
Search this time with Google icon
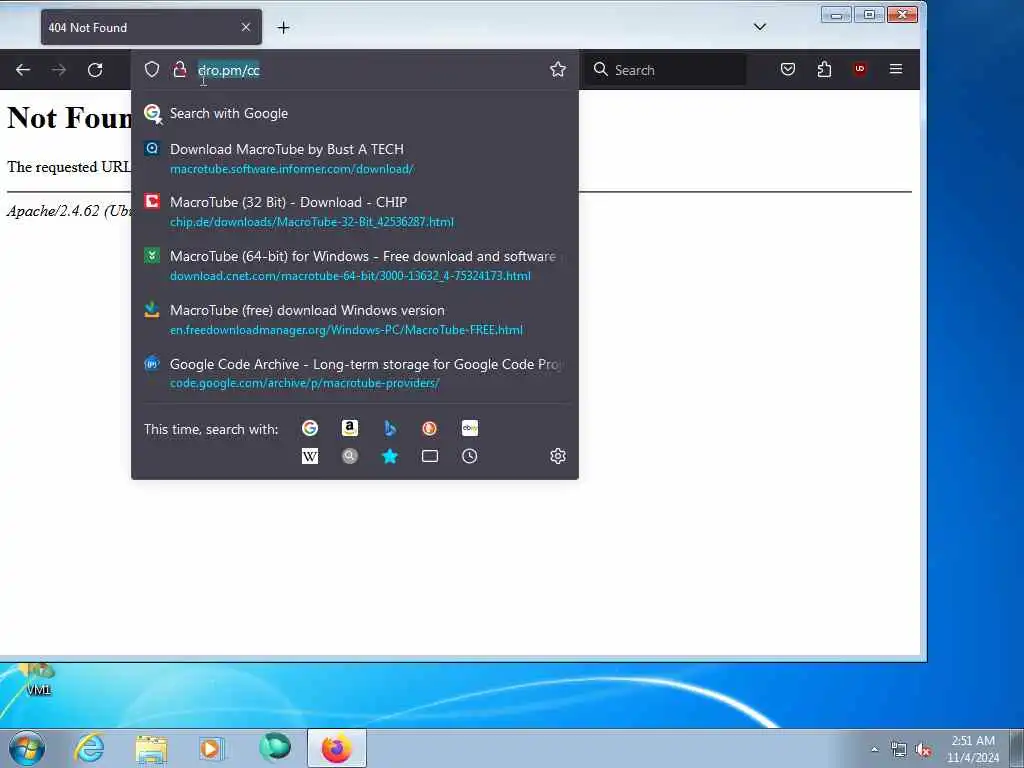[310, 428]
